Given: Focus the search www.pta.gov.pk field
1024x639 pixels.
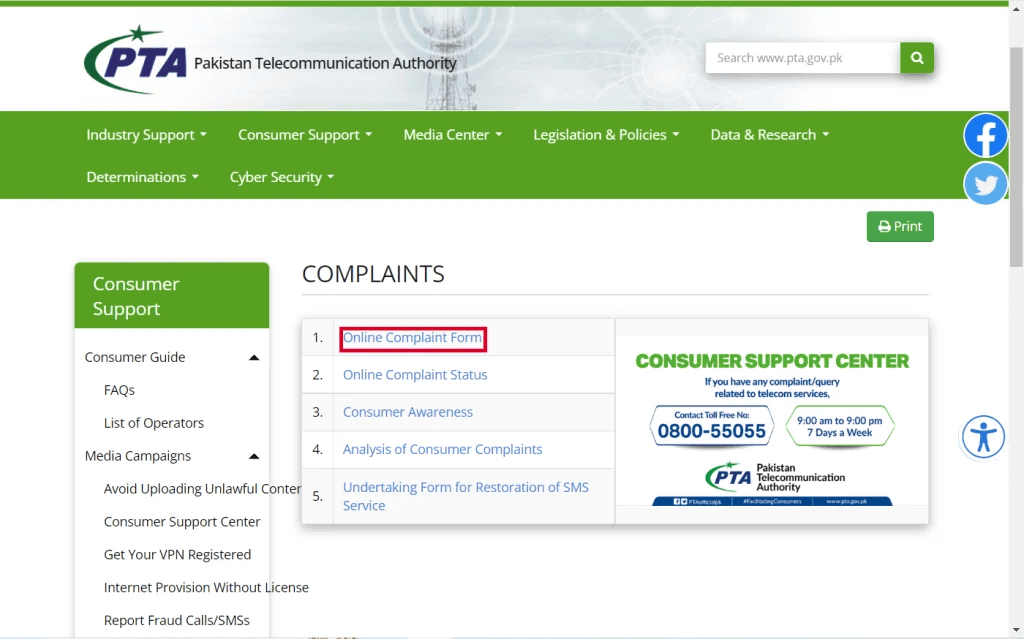Looking at the screenshot, I should 803,58.
